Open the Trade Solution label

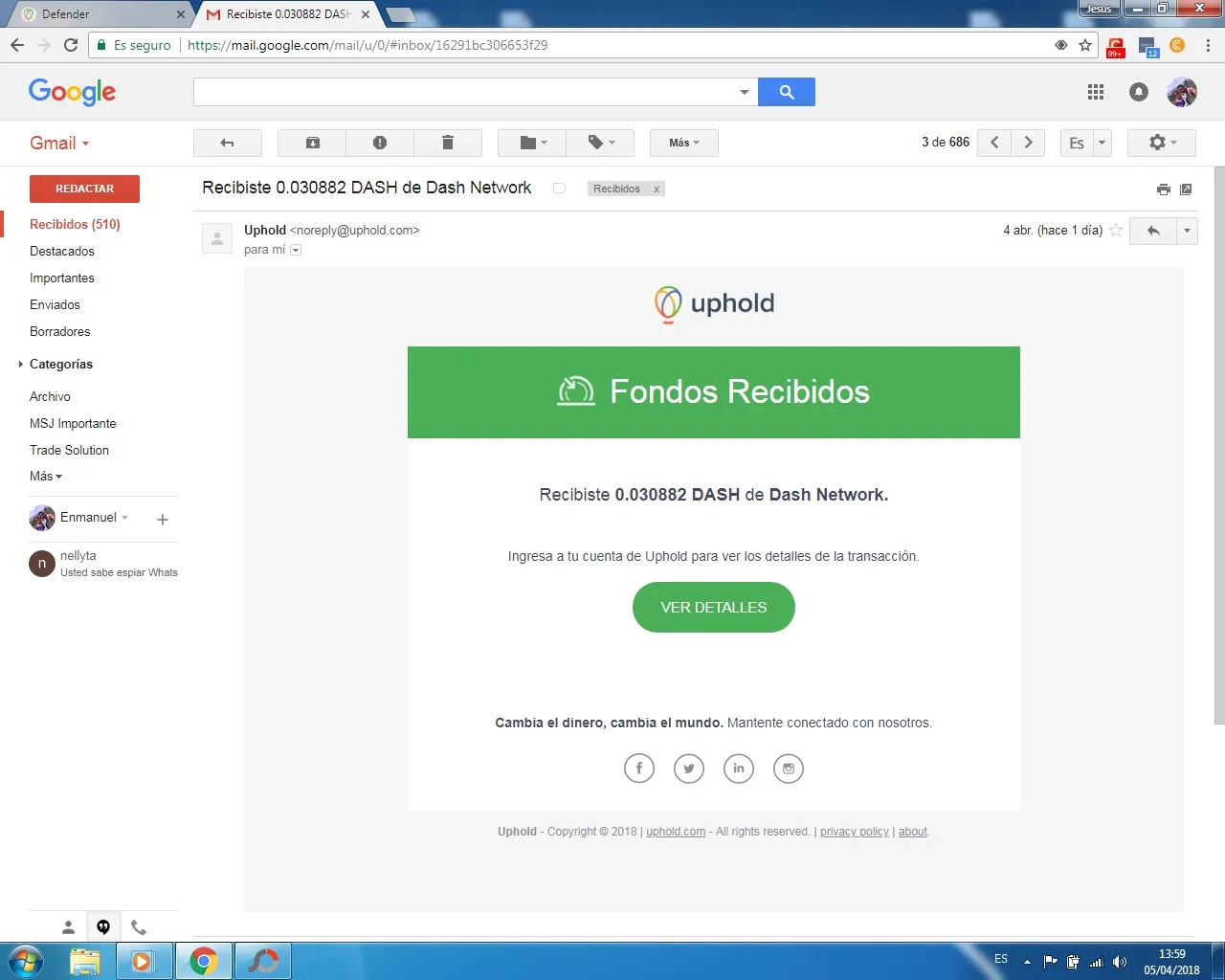[x=69, y=450]
